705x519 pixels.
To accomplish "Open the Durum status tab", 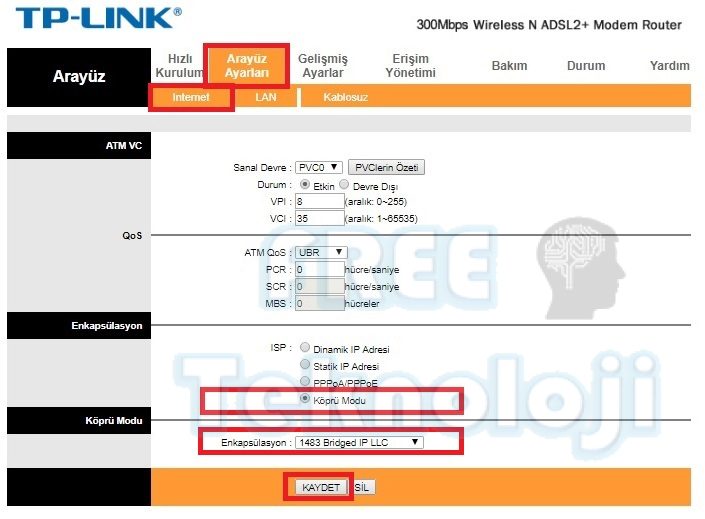I will pyautogui.click(x=586, y=66).
